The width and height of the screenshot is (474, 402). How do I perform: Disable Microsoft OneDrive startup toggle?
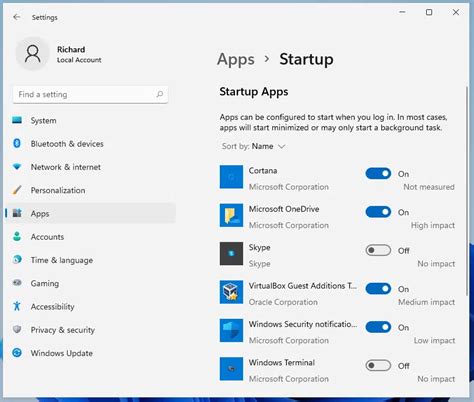point(378,212)
